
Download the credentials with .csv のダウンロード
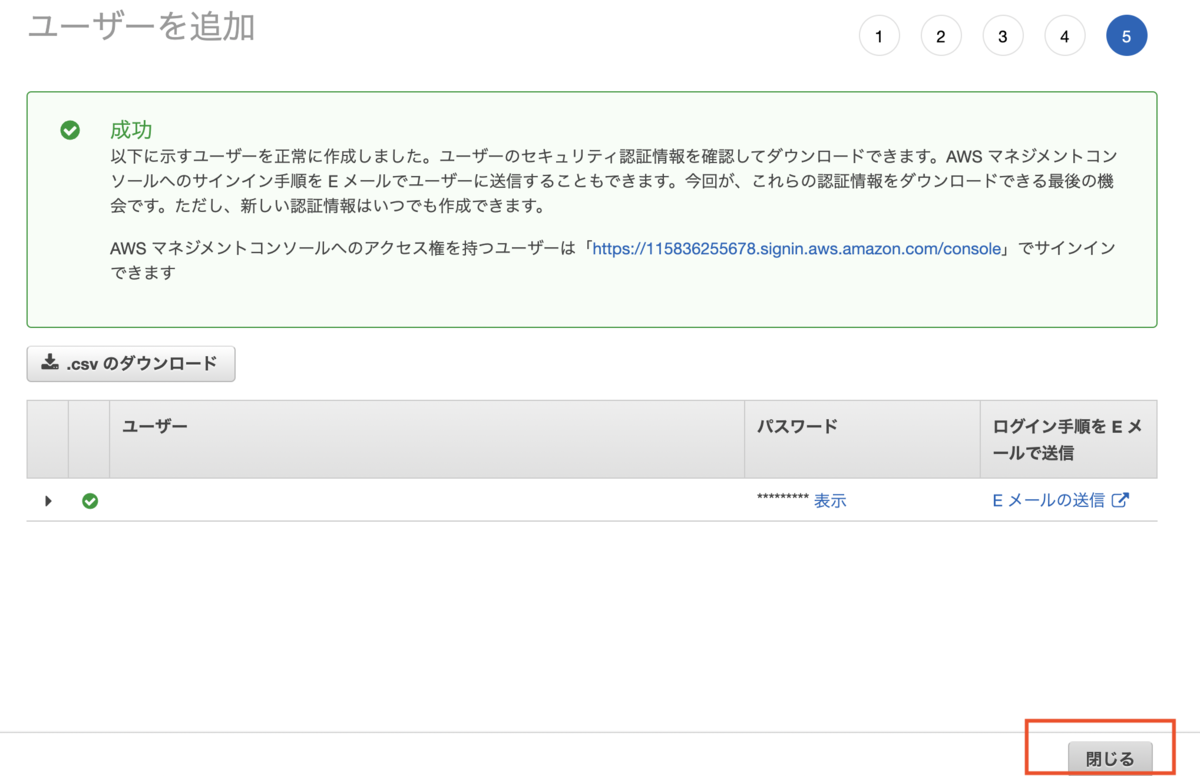[131, 364]
